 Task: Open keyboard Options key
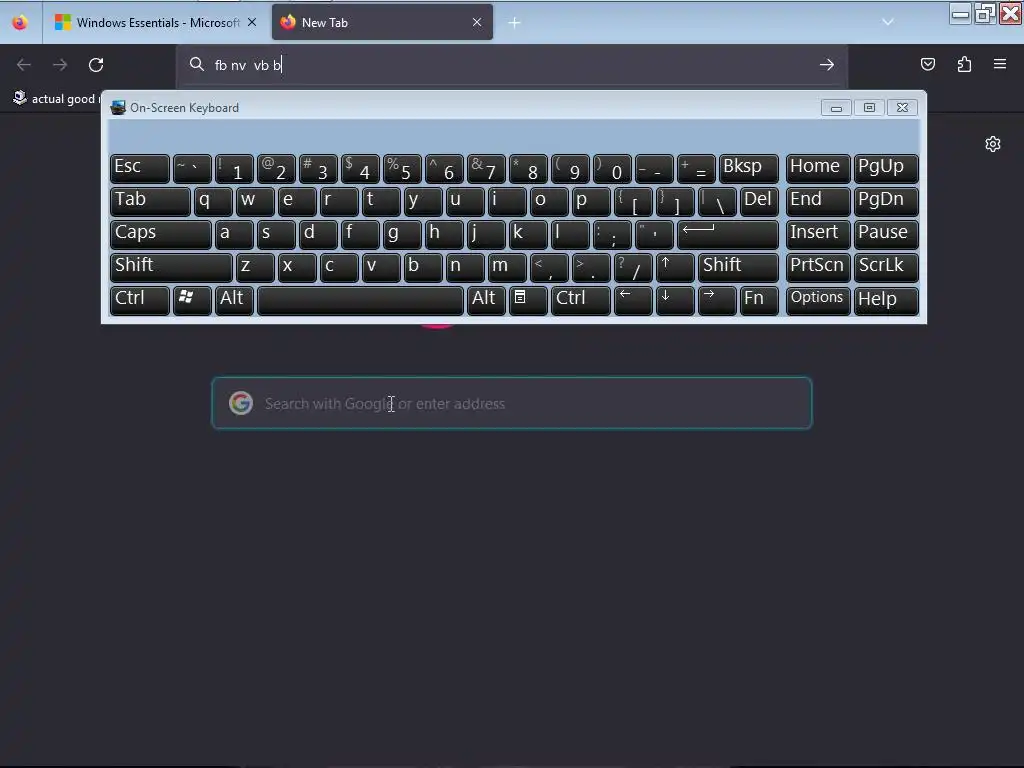tap(818, 300)
